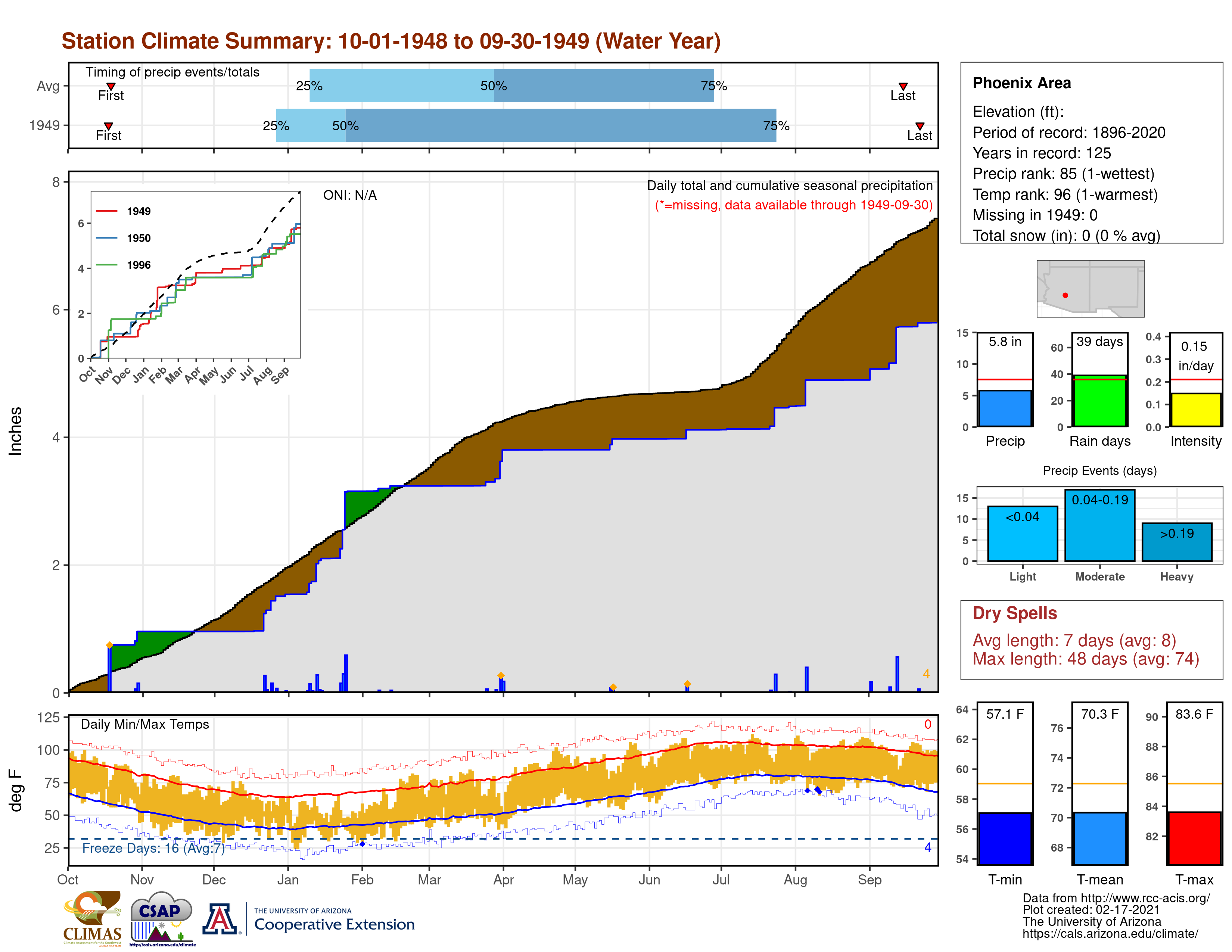The width and height of the screenshot is (1232, 952).
Task: Click 'Plot created: 02-17-2021' text
Action: coord(1091,910)
